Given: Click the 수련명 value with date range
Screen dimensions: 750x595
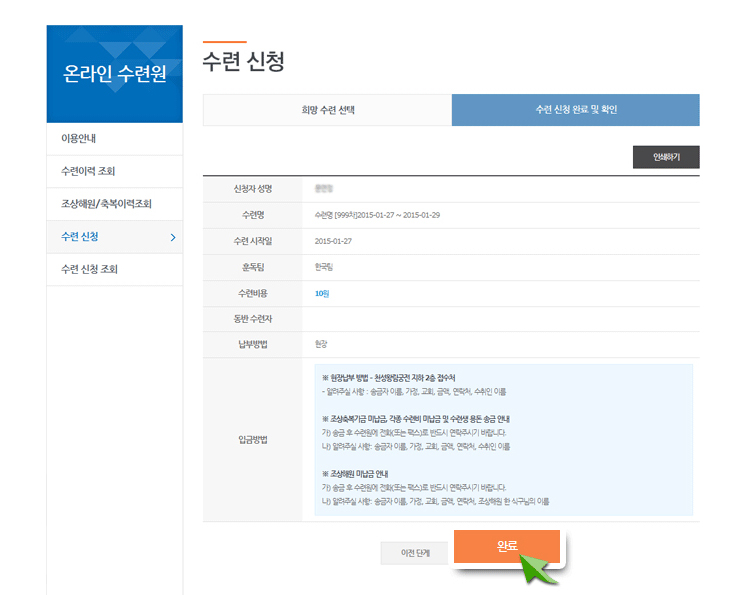Looking at the screenshot, I should coord(377,215).
